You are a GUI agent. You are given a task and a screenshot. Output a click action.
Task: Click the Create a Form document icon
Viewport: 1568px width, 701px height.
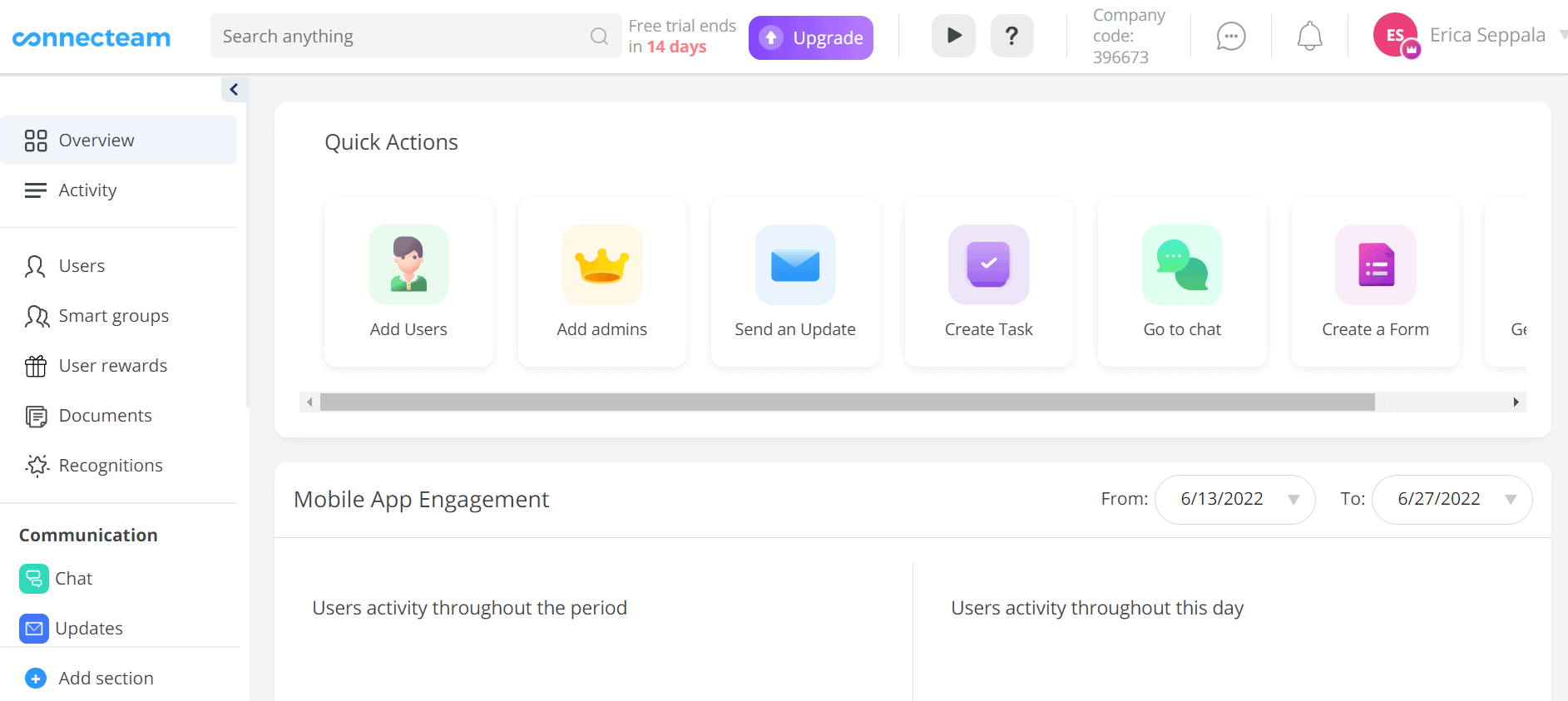point(1376,265)
